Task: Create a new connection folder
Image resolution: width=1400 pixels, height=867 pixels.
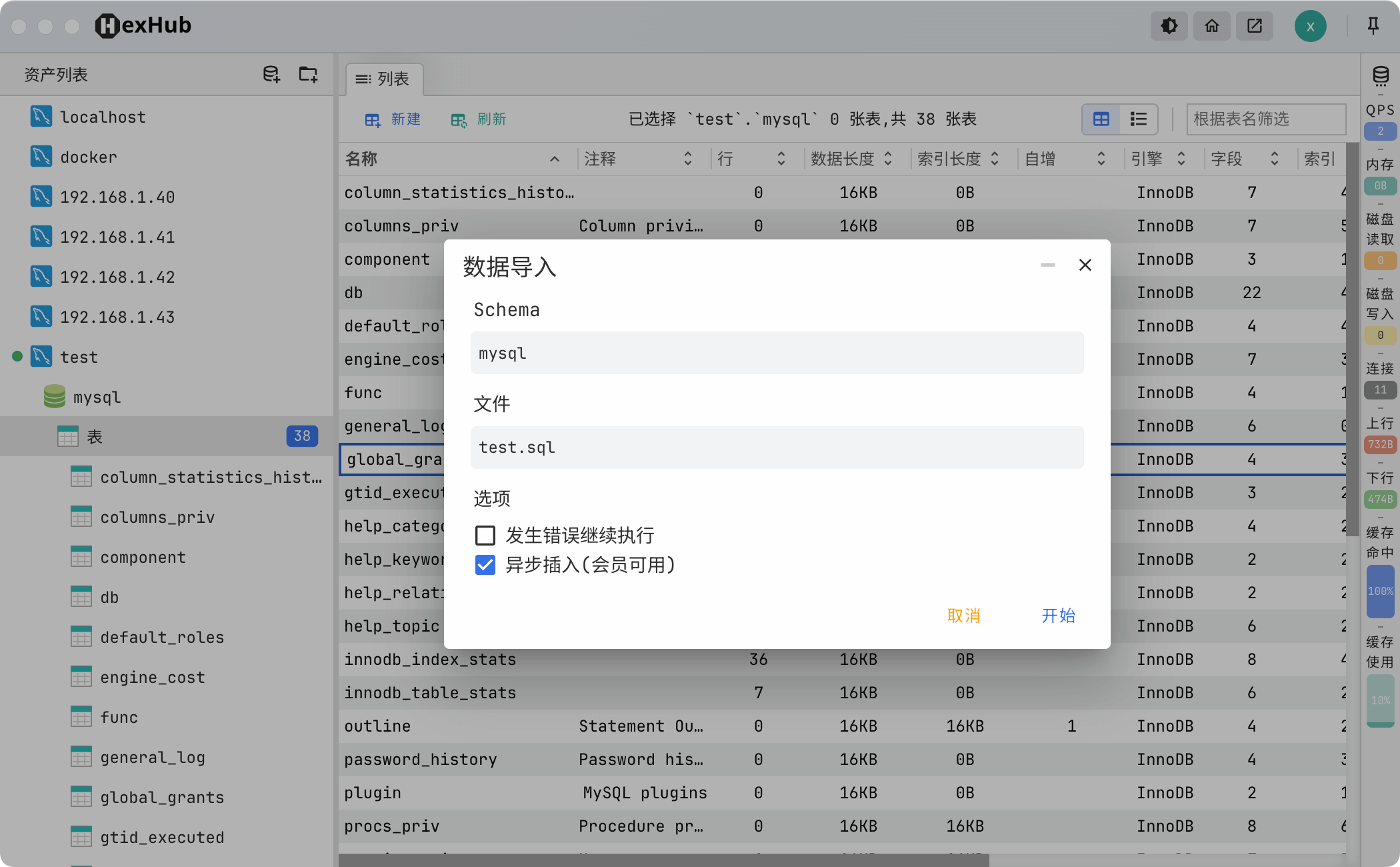Action: (x=307, y=74)
